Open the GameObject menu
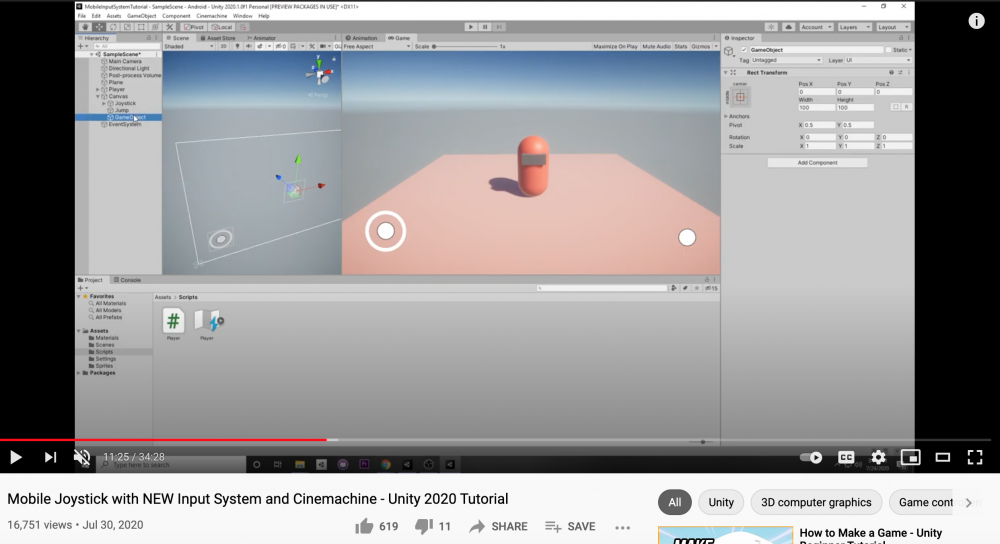This screenshot has height=544, width=1000. pos(142,16)
